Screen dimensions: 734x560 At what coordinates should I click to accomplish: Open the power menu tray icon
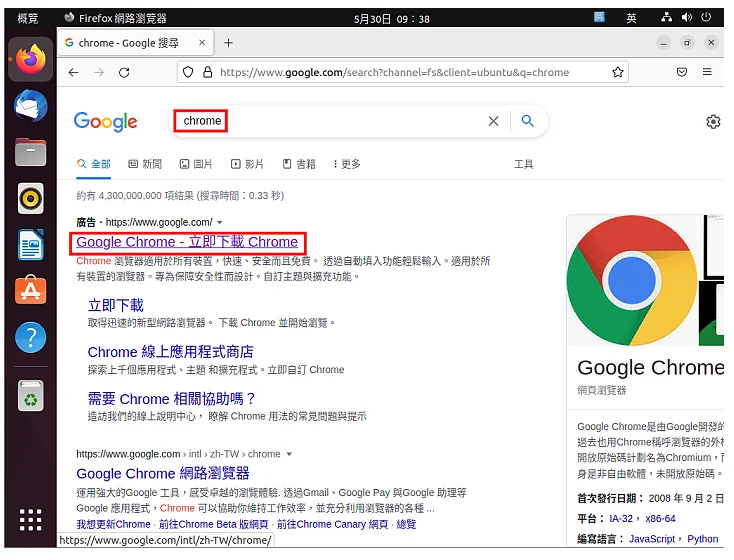(x=706, y=18)
